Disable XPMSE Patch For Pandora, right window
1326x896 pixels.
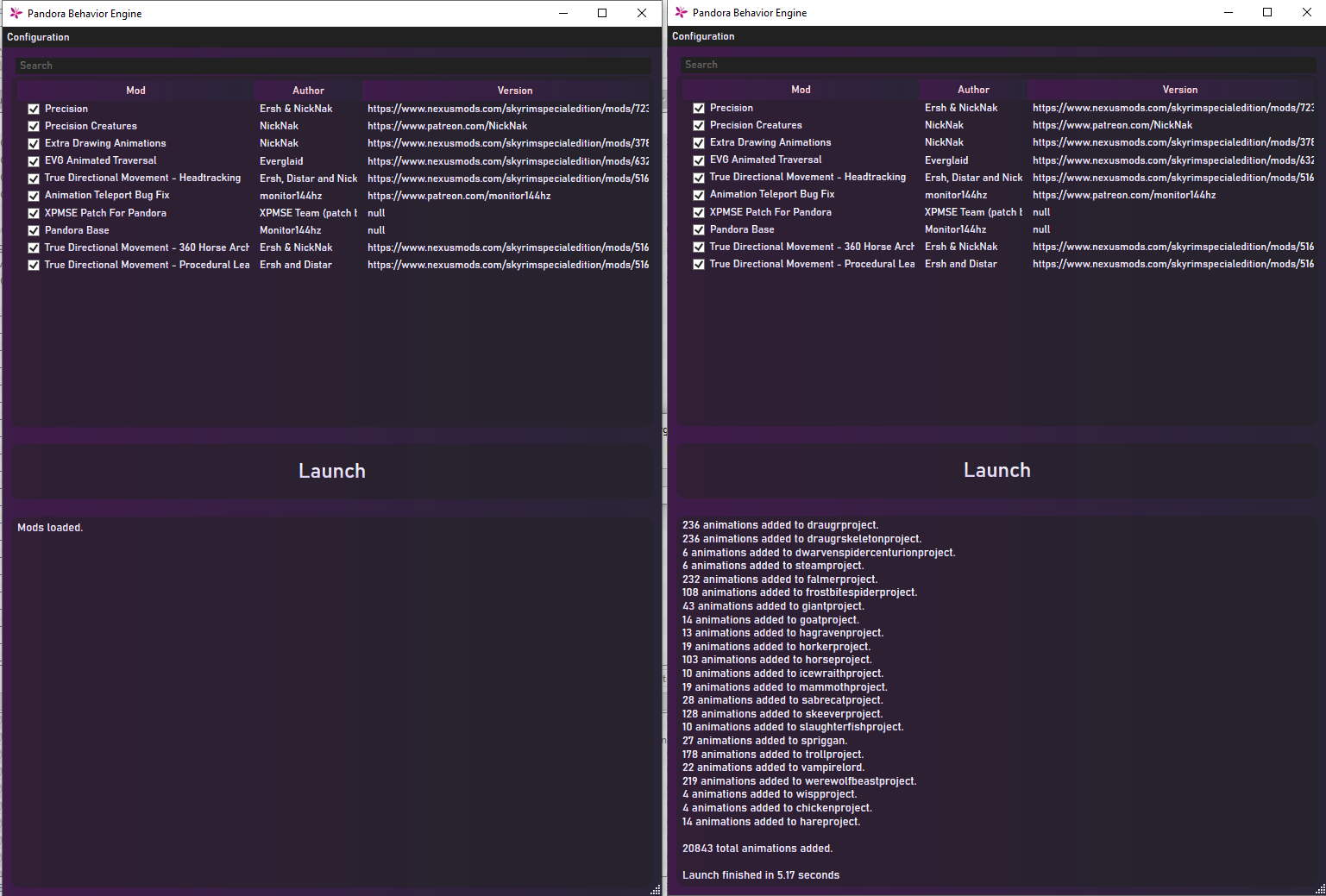click(699, 212)
